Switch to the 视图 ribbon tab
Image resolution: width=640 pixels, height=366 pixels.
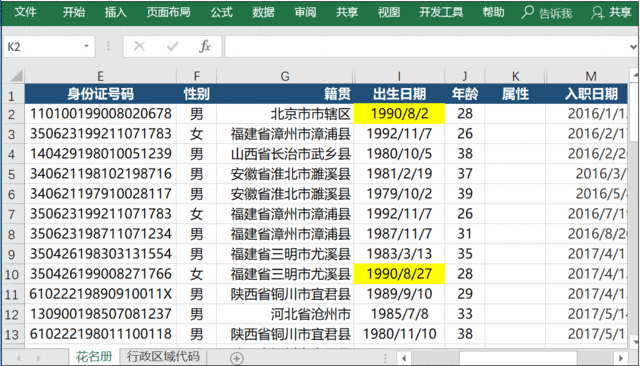(x=389, y=12)
